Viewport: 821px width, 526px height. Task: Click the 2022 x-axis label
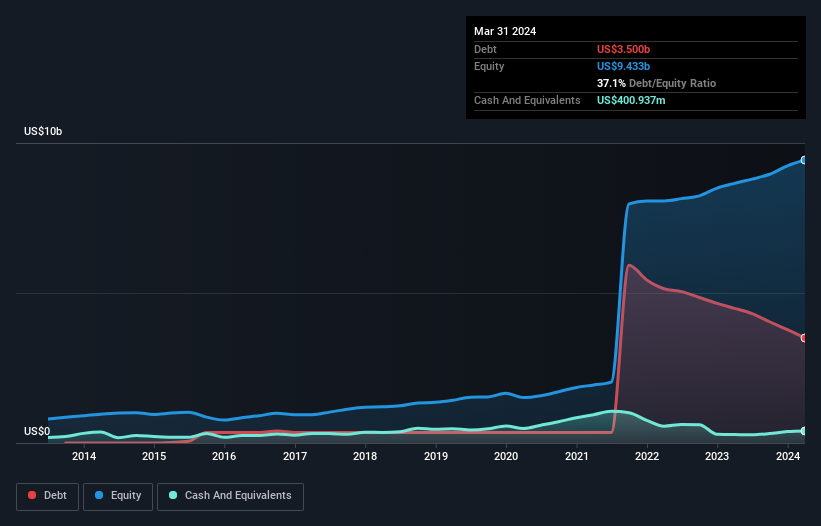coord(647,456)
